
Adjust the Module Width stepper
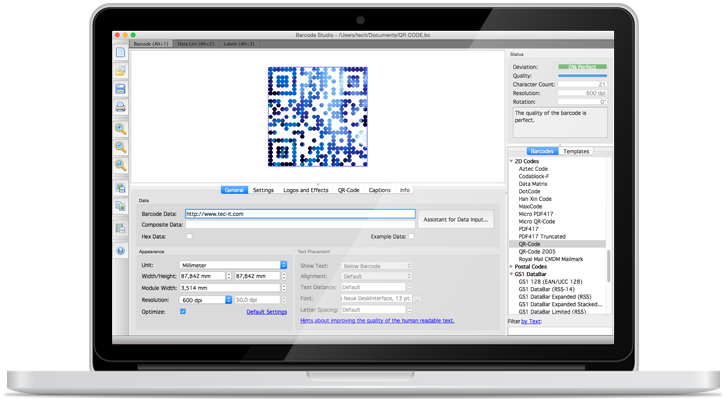284,288
